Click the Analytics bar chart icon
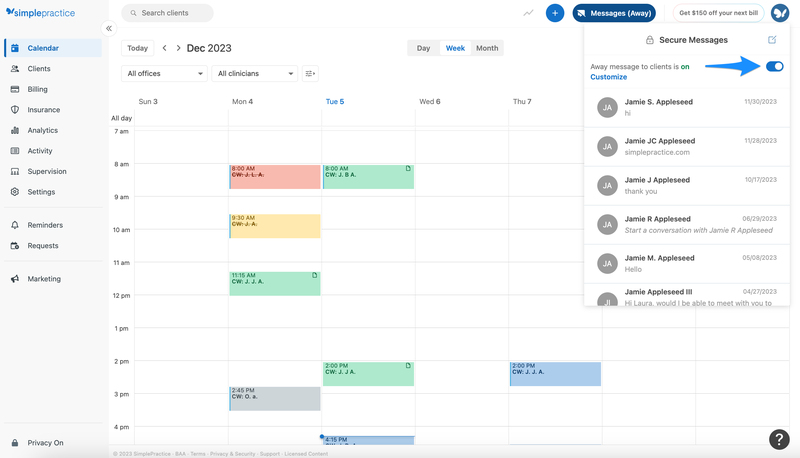 [15, 130]
